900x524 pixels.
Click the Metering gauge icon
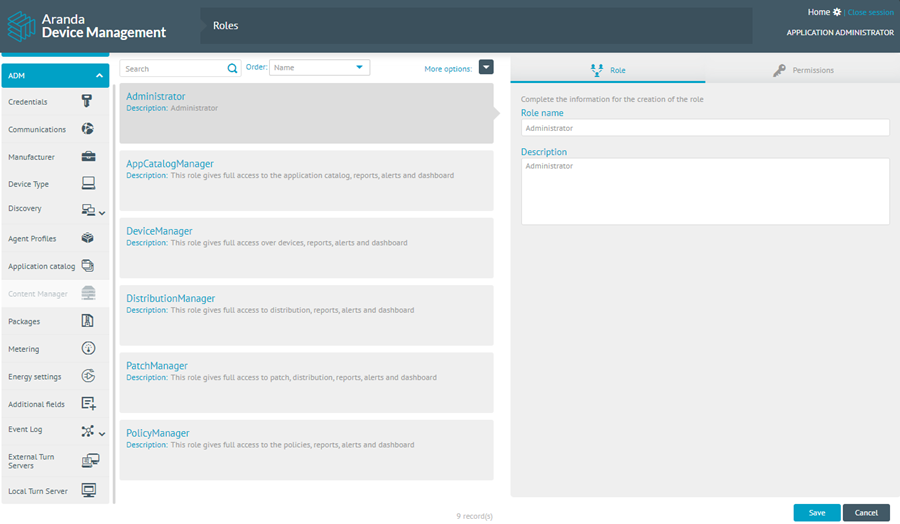point(88,348)
